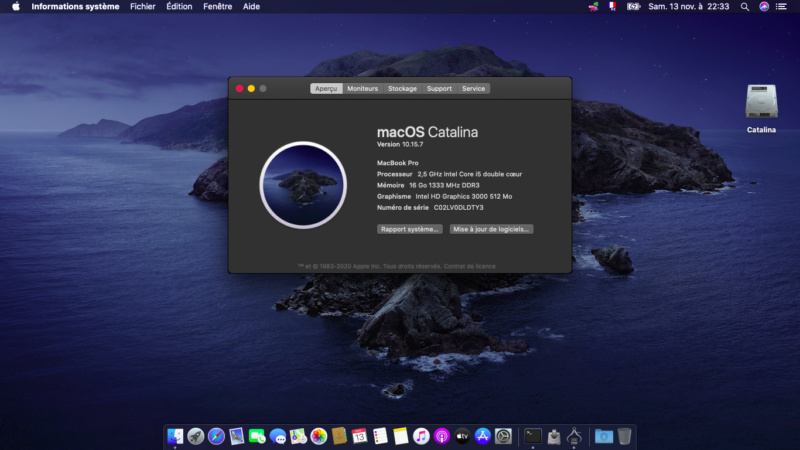The height and width of the screenshot is (450, 800).
Task: Open Music app from the dock
Action: click(421, 436)
